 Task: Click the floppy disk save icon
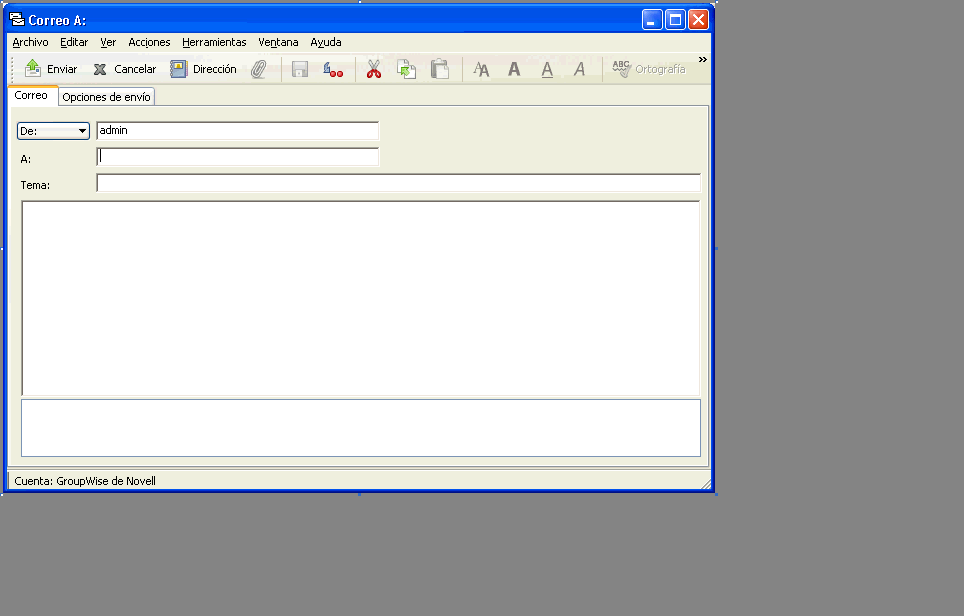[x=300, y=69]
